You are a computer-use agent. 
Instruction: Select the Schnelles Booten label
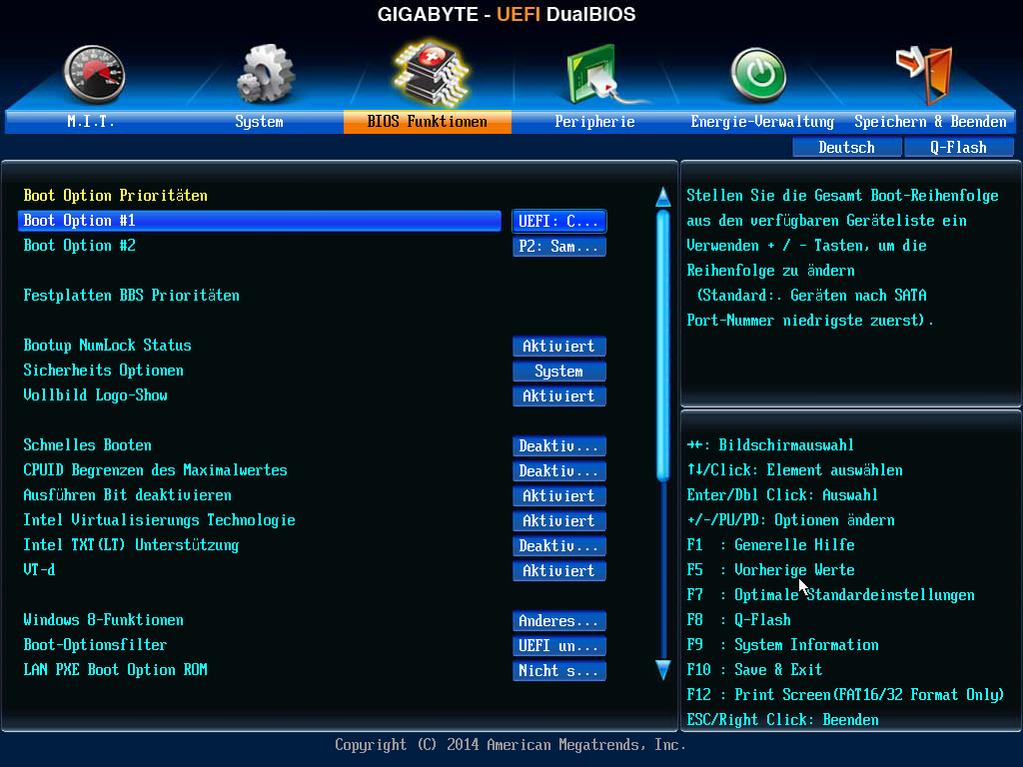87,445
